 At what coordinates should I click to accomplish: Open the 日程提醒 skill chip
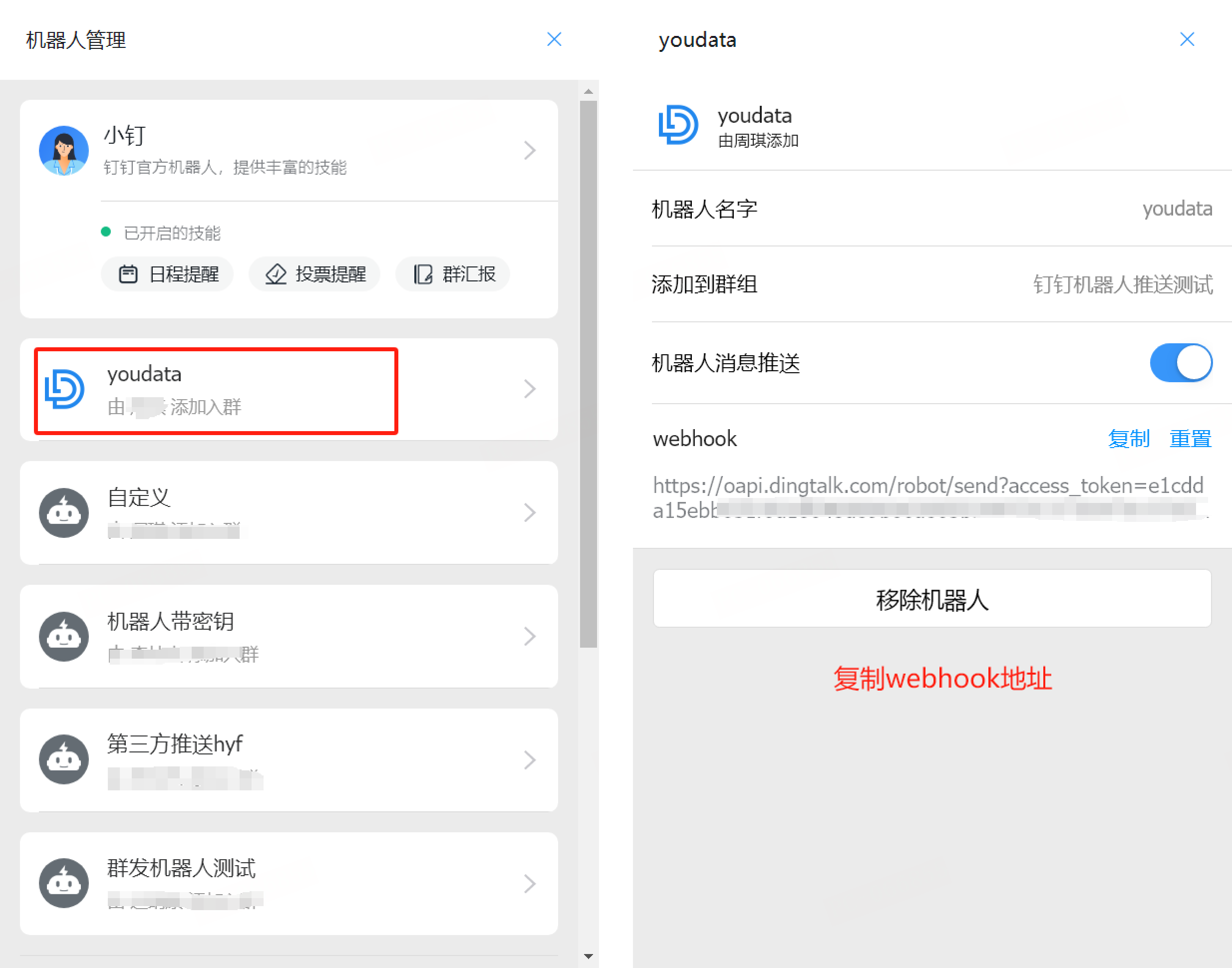[x=168, y=274]
